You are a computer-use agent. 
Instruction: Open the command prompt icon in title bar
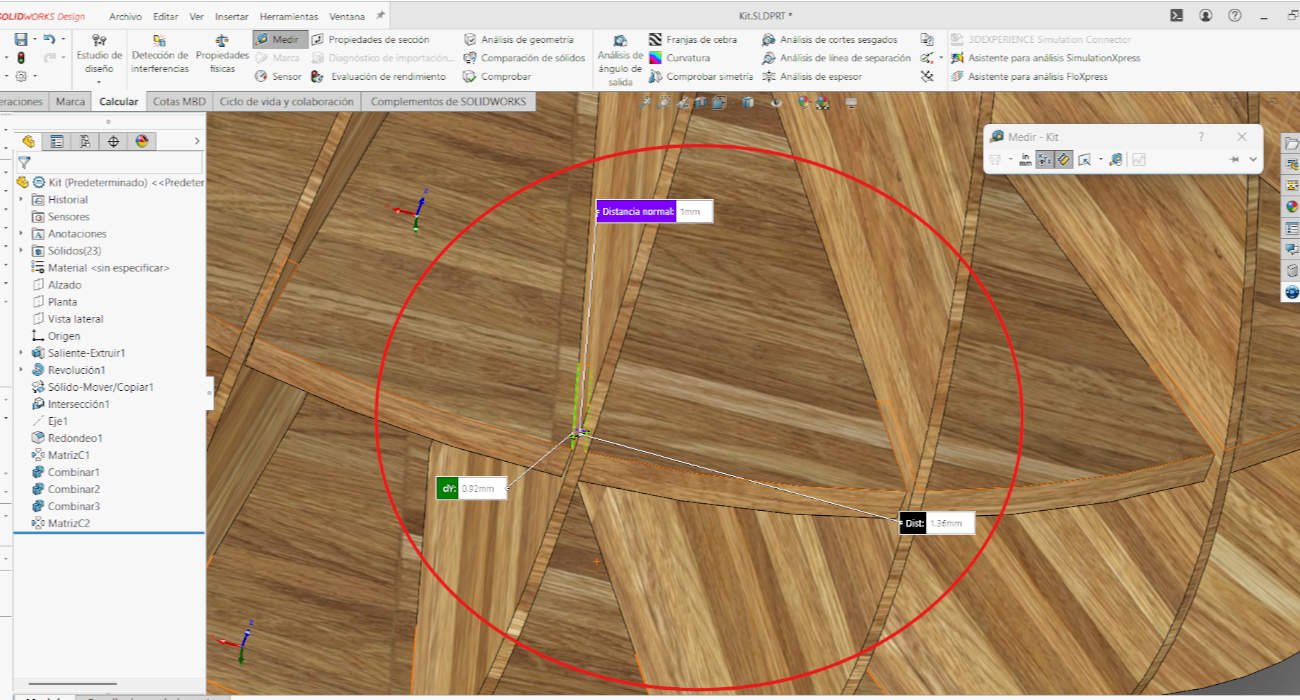1177,15
